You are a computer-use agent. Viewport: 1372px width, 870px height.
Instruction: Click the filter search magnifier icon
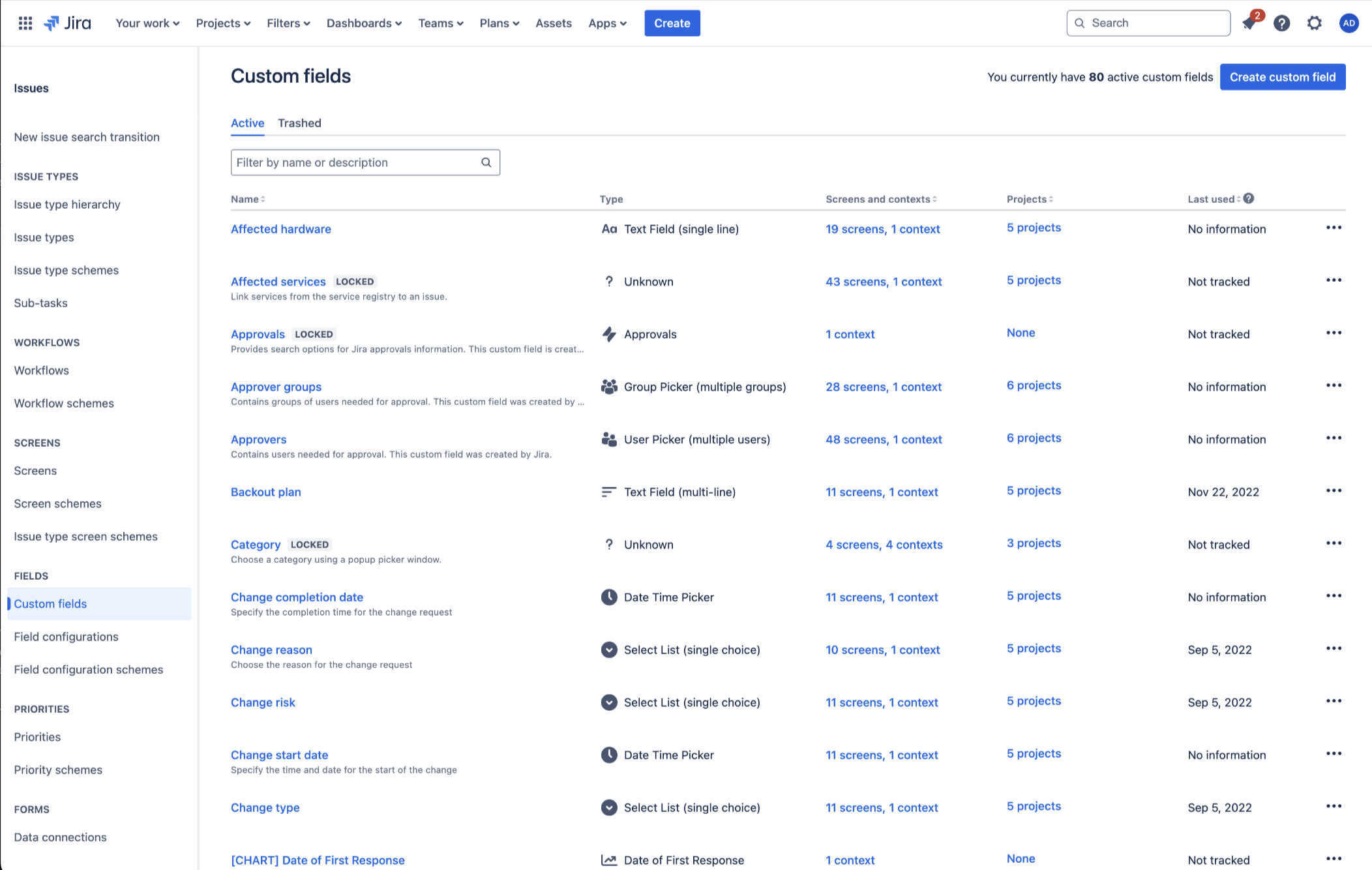click(486, 162)
